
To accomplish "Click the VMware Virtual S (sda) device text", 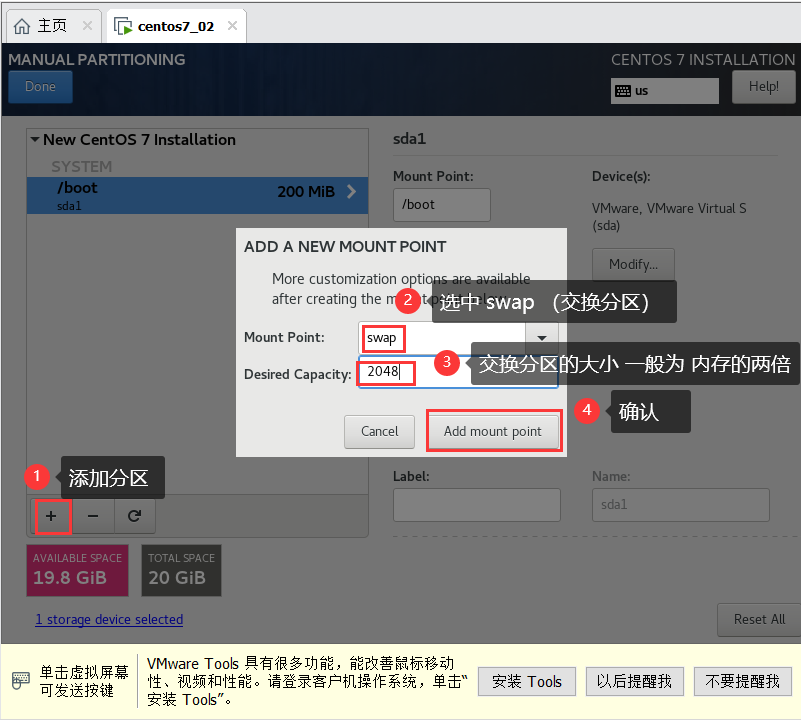I will 669,217.
